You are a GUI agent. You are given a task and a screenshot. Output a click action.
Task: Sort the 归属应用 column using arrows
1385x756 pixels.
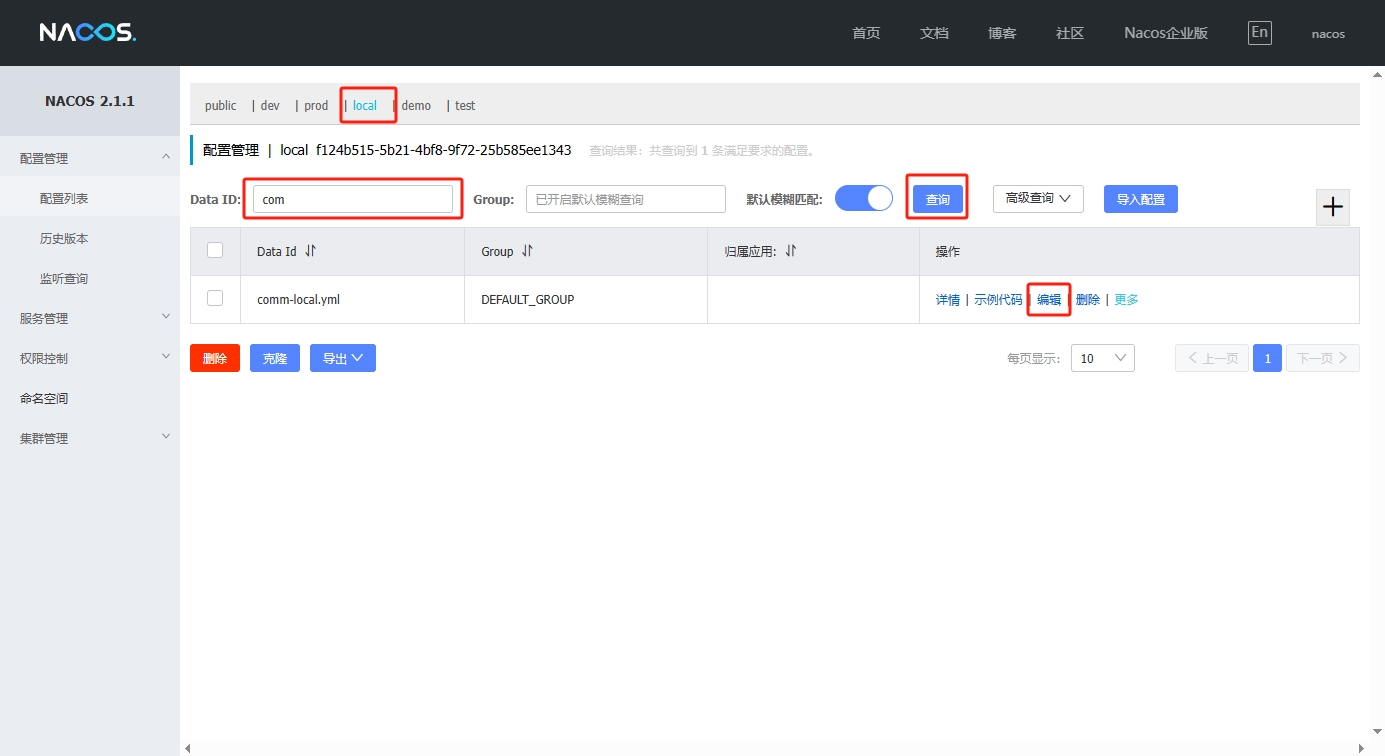[790, 251]
